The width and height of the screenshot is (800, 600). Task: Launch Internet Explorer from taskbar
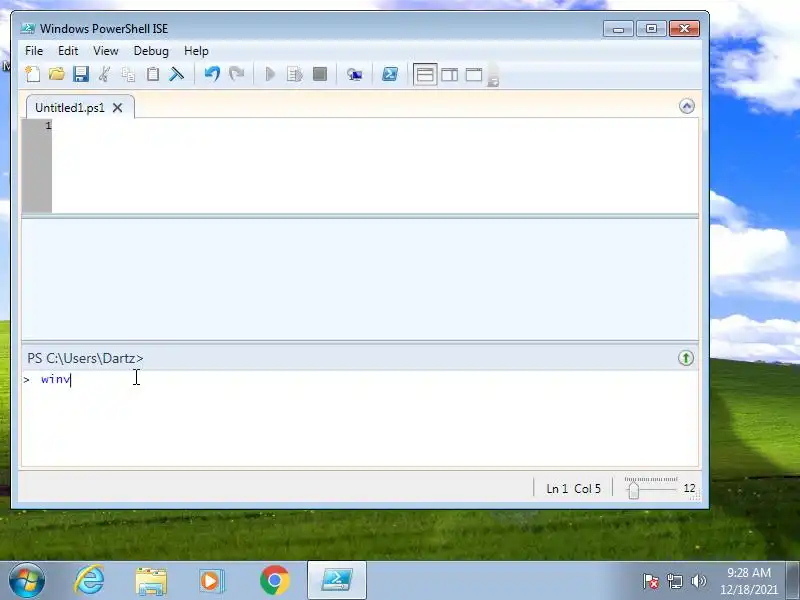tap(89, 581)
